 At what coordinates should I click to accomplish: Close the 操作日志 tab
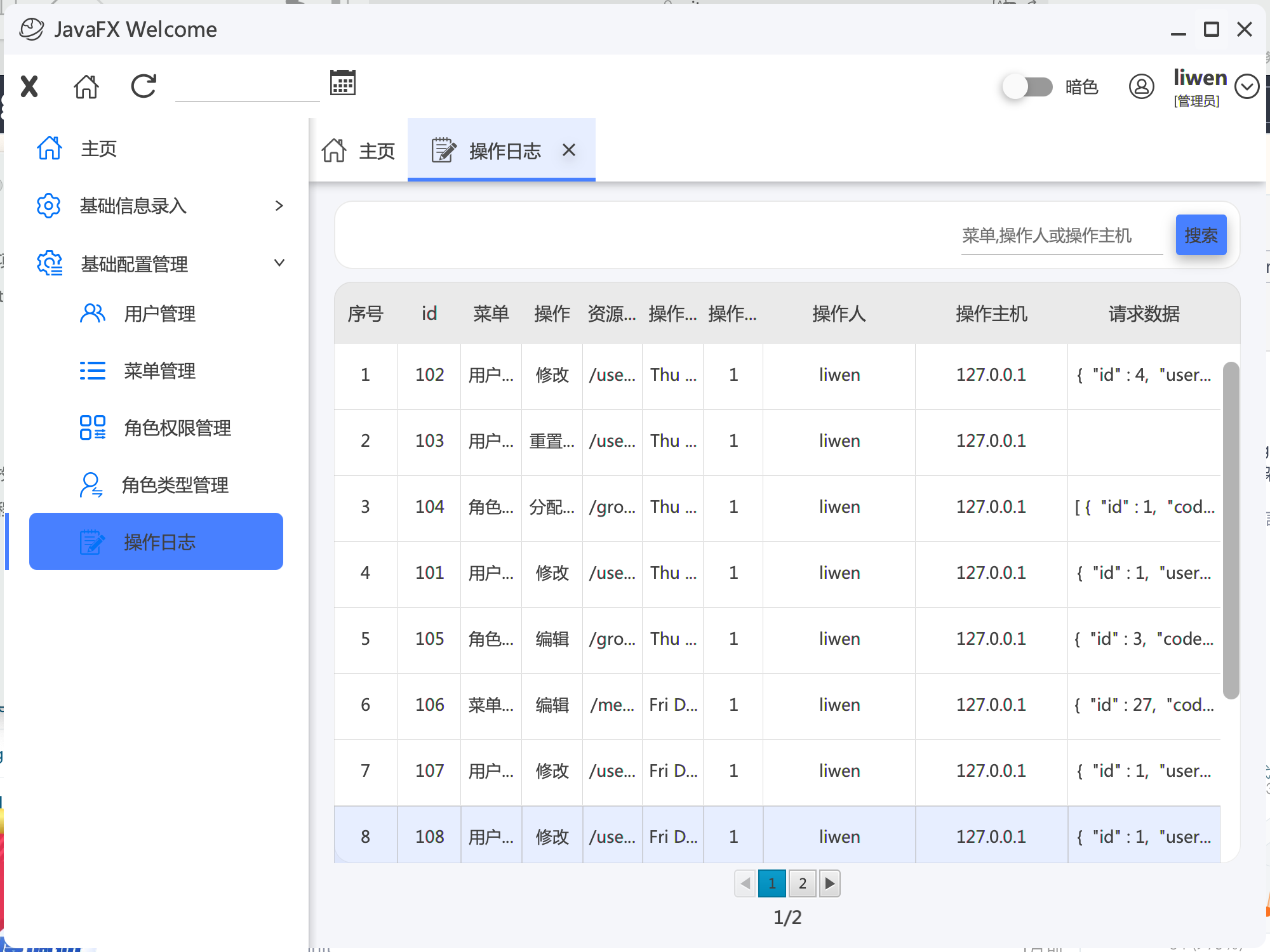tap(569, 150)
